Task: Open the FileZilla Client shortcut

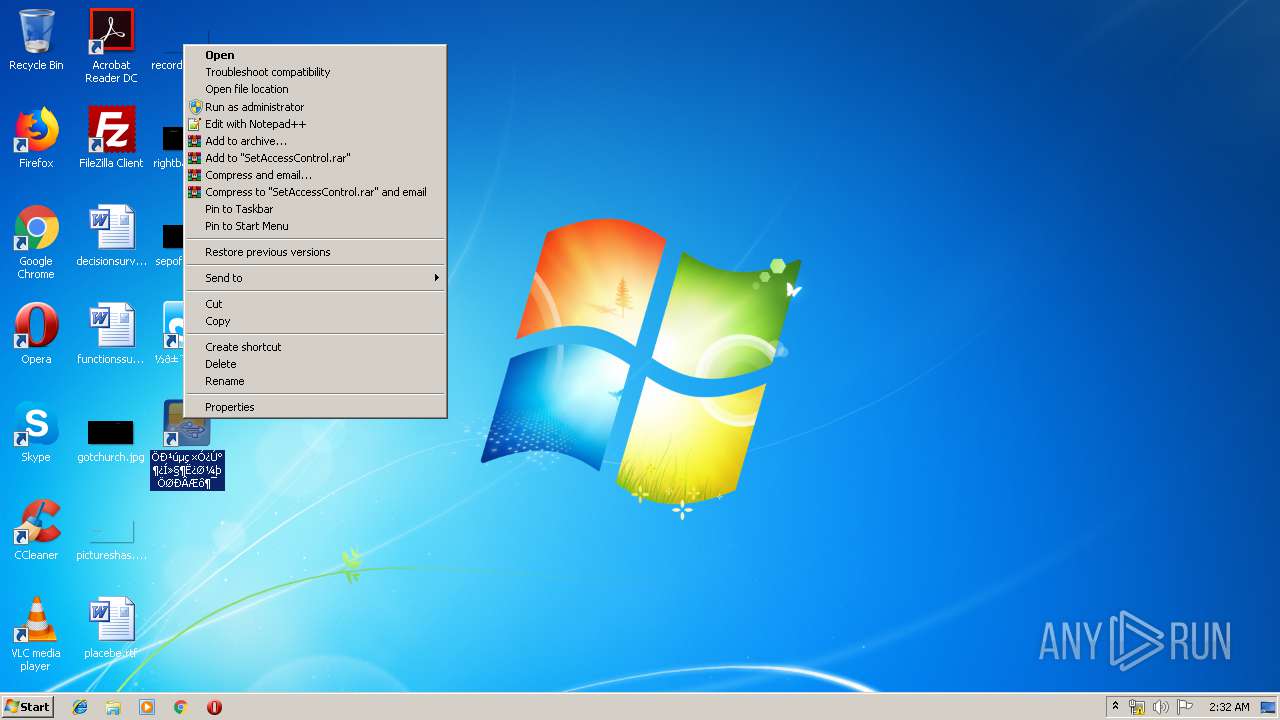Action: [x=111, y=138]
